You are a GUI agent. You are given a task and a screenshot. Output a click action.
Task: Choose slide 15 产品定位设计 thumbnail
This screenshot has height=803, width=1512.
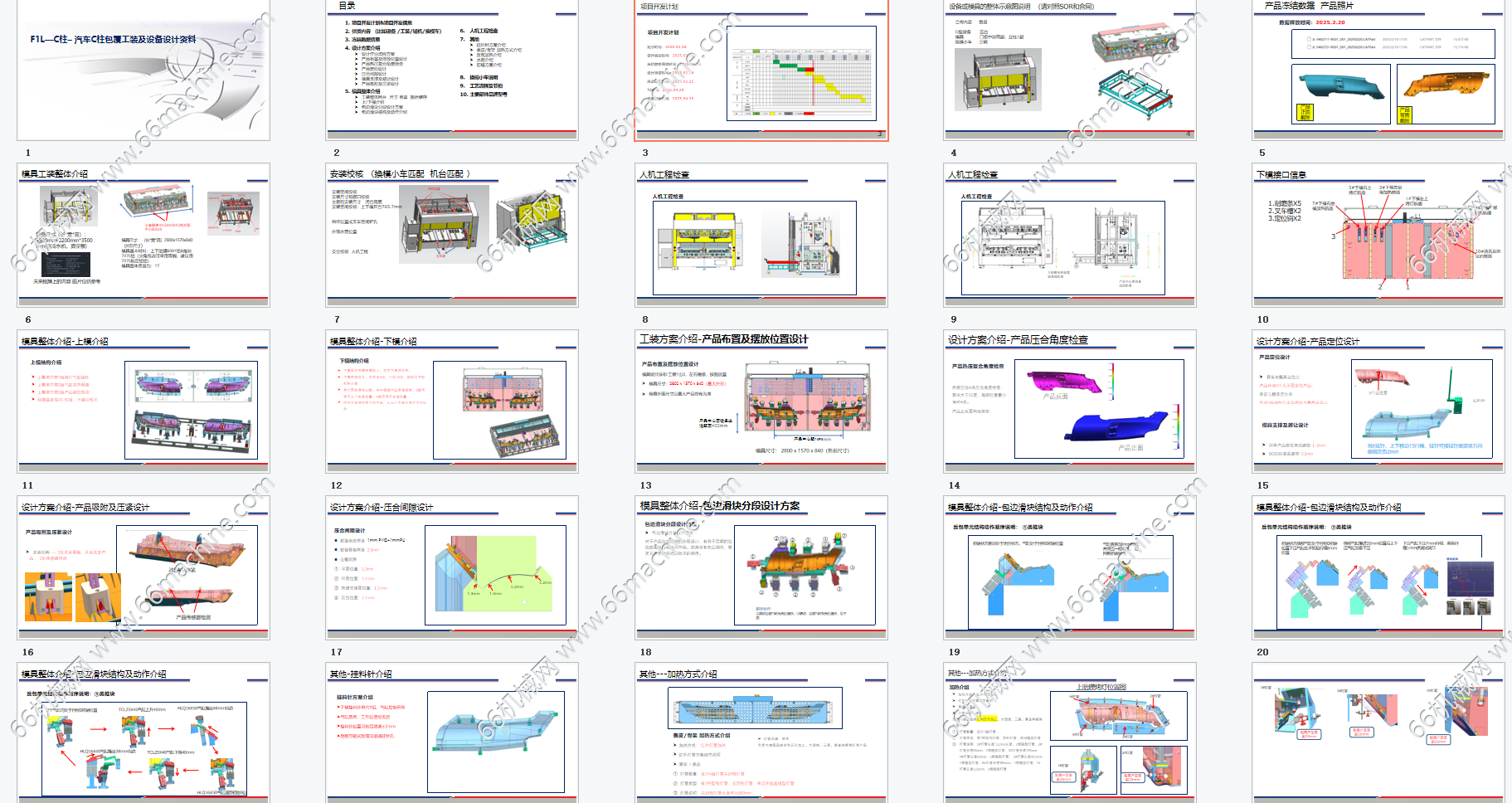tap(1378, 401)
